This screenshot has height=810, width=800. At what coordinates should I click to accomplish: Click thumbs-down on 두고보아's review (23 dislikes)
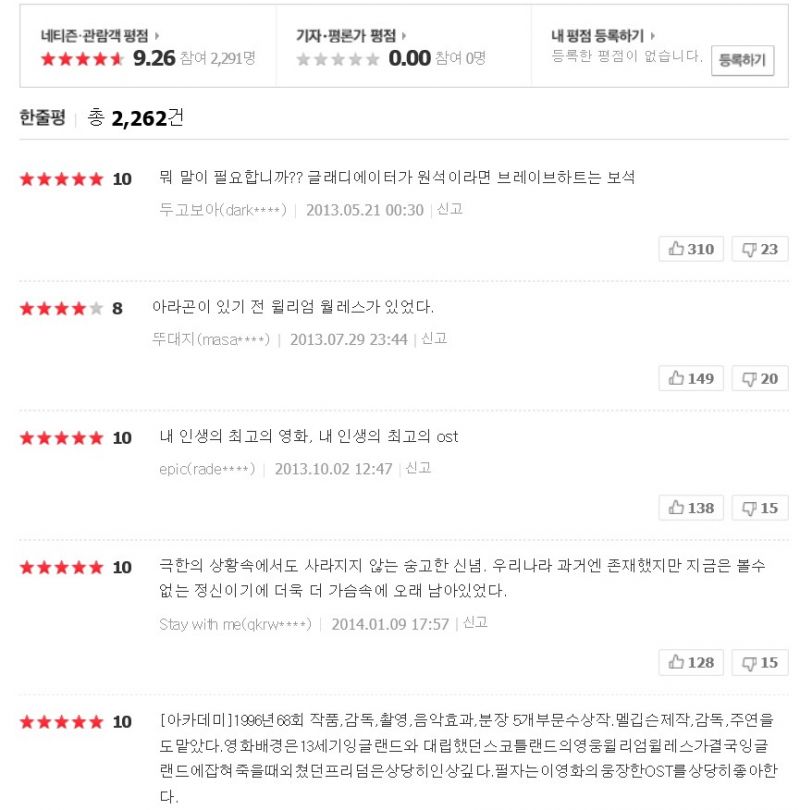click(x=759, y=249)
